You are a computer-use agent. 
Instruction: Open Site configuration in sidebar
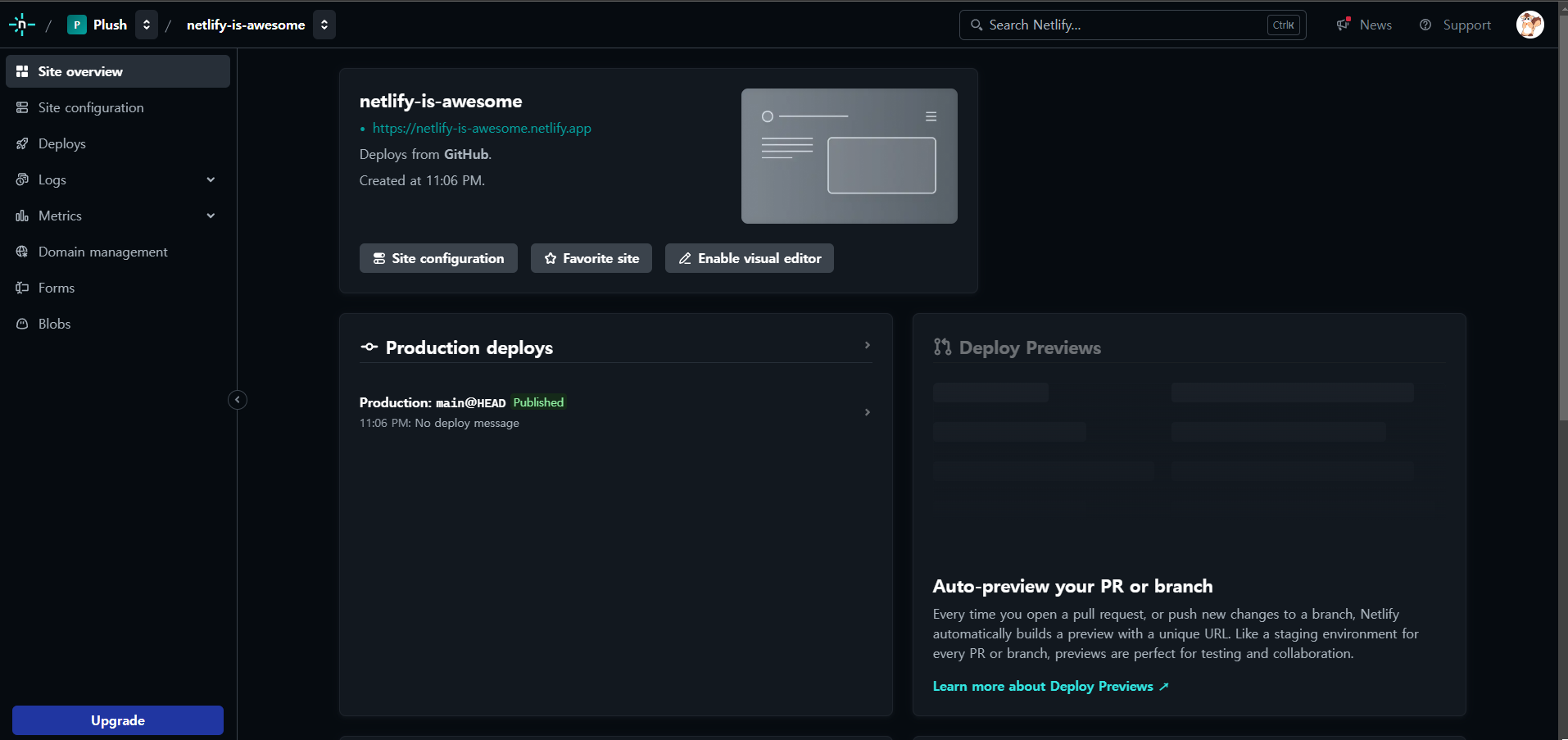(118, 107)
